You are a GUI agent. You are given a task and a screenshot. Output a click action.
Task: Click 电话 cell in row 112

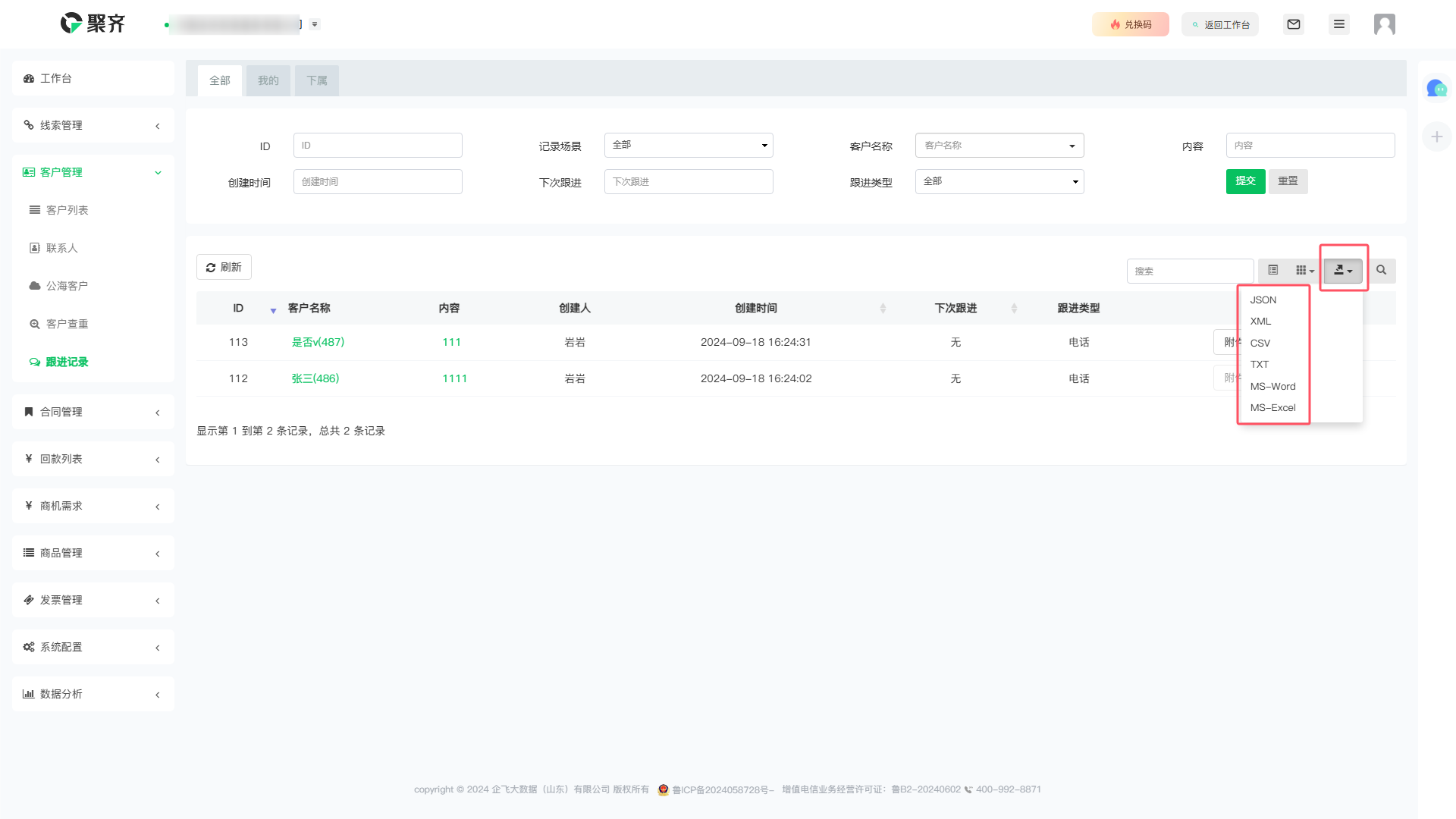click(x=1079, y=378)
